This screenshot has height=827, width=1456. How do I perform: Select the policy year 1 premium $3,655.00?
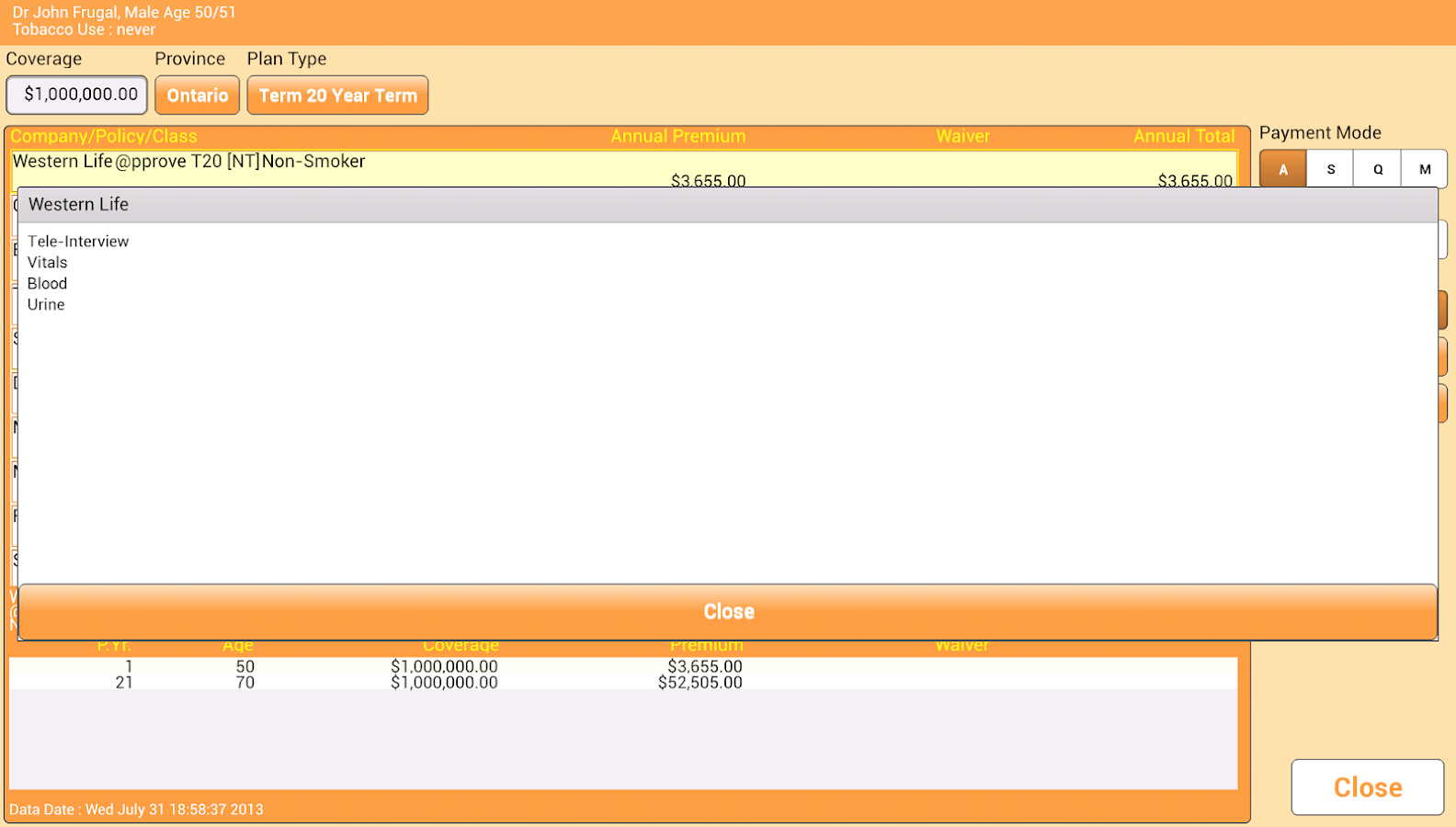coord(705,666)
